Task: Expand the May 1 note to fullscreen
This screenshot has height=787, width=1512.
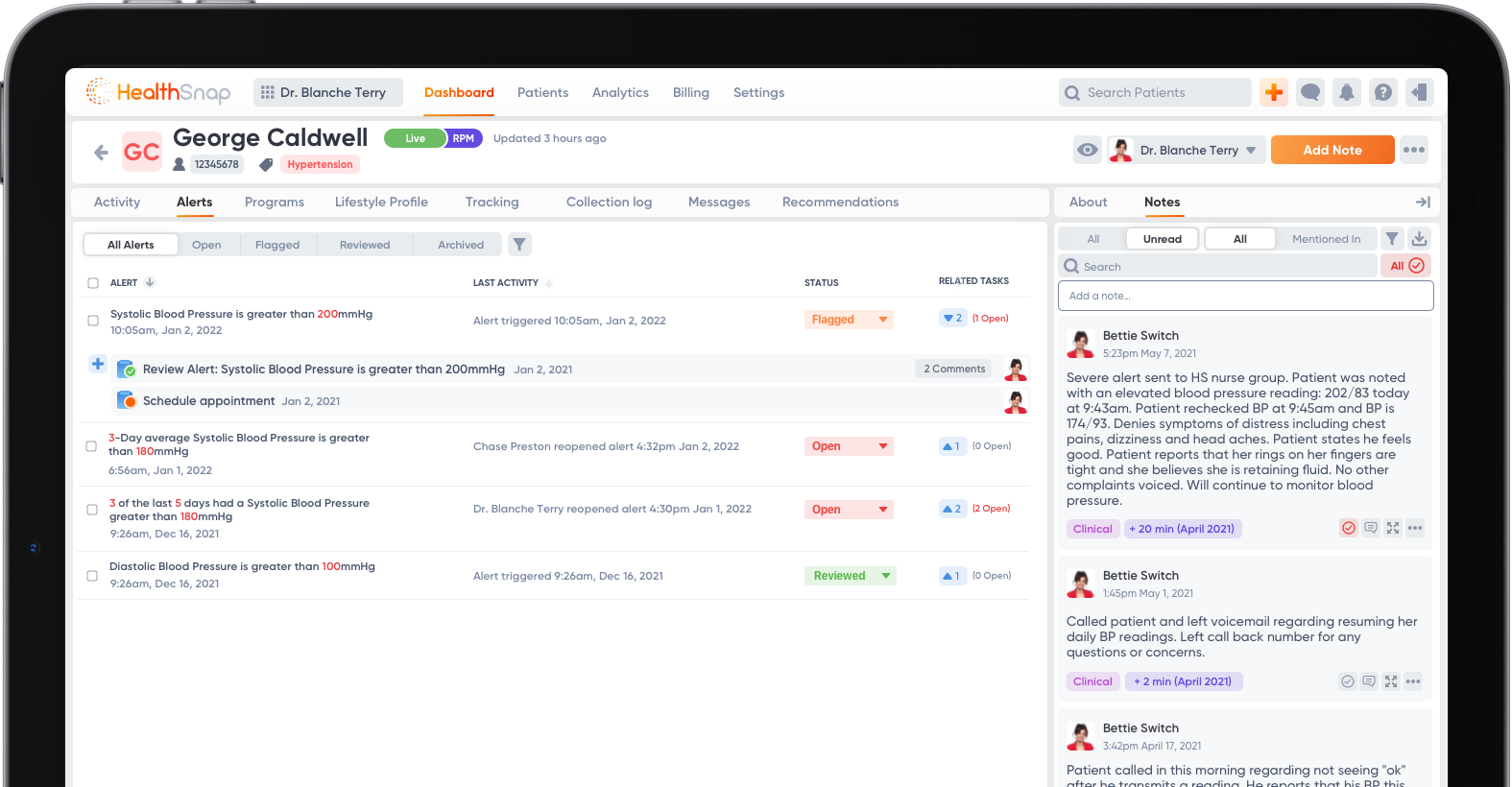Action: pos(1391,681)
